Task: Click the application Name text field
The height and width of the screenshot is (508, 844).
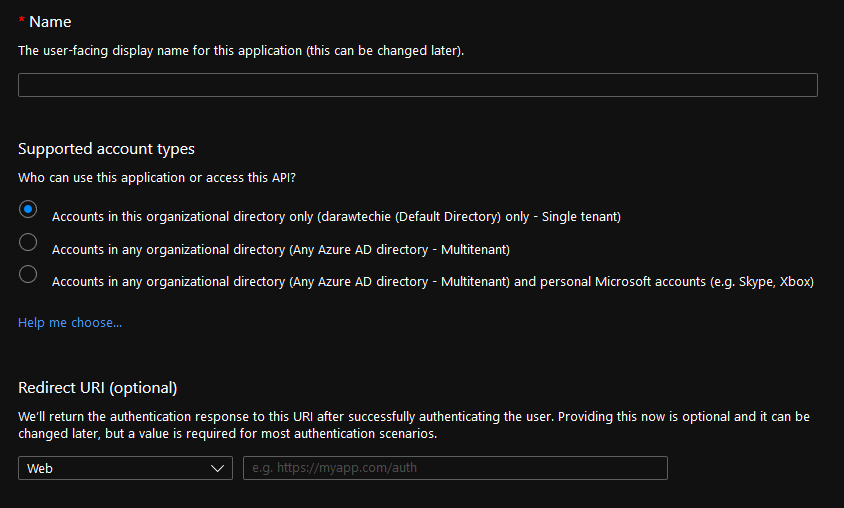Action: (417, 85)
